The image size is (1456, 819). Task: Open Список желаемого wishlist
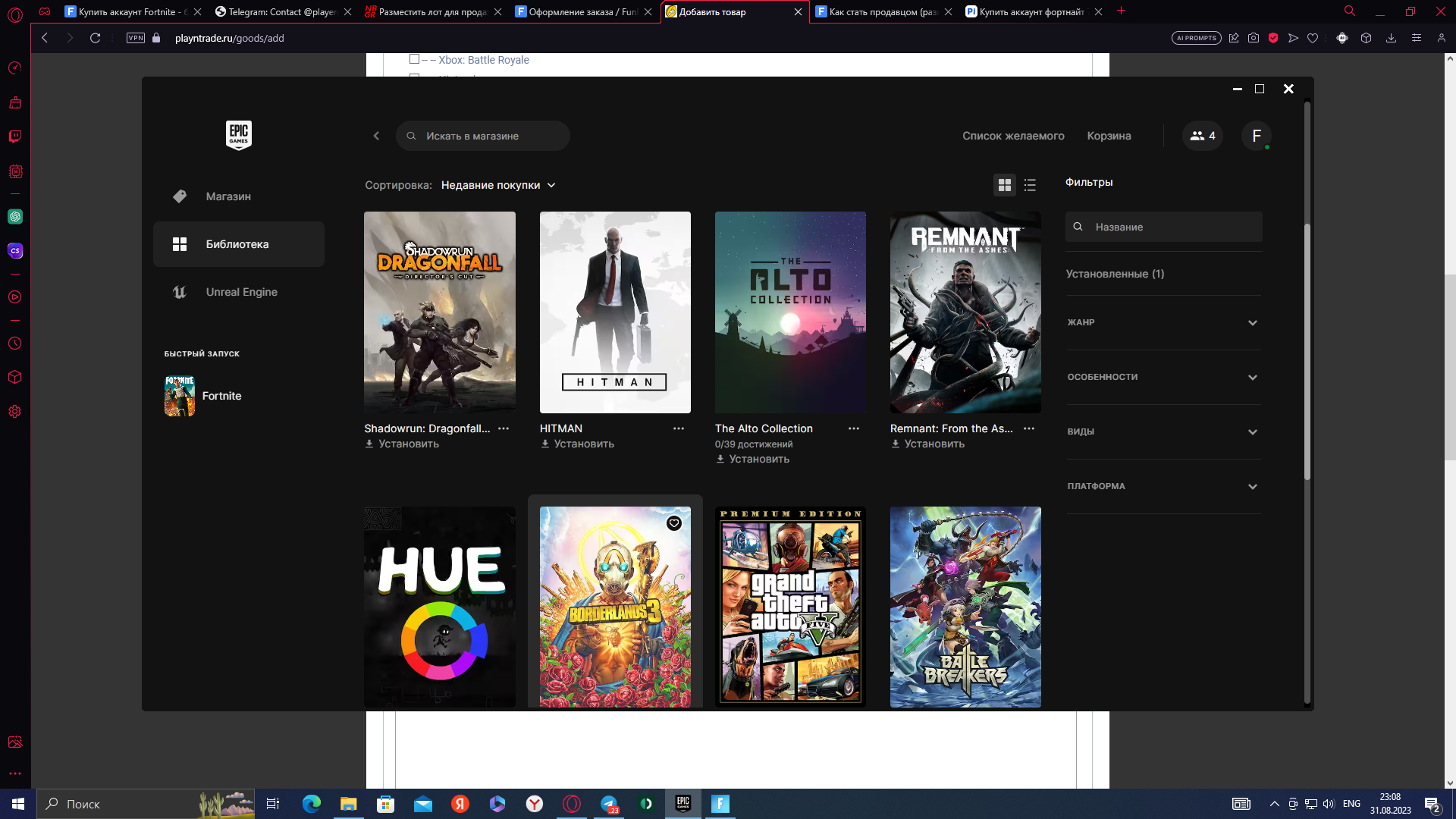pyautogui.click(x=1013, y=136)
